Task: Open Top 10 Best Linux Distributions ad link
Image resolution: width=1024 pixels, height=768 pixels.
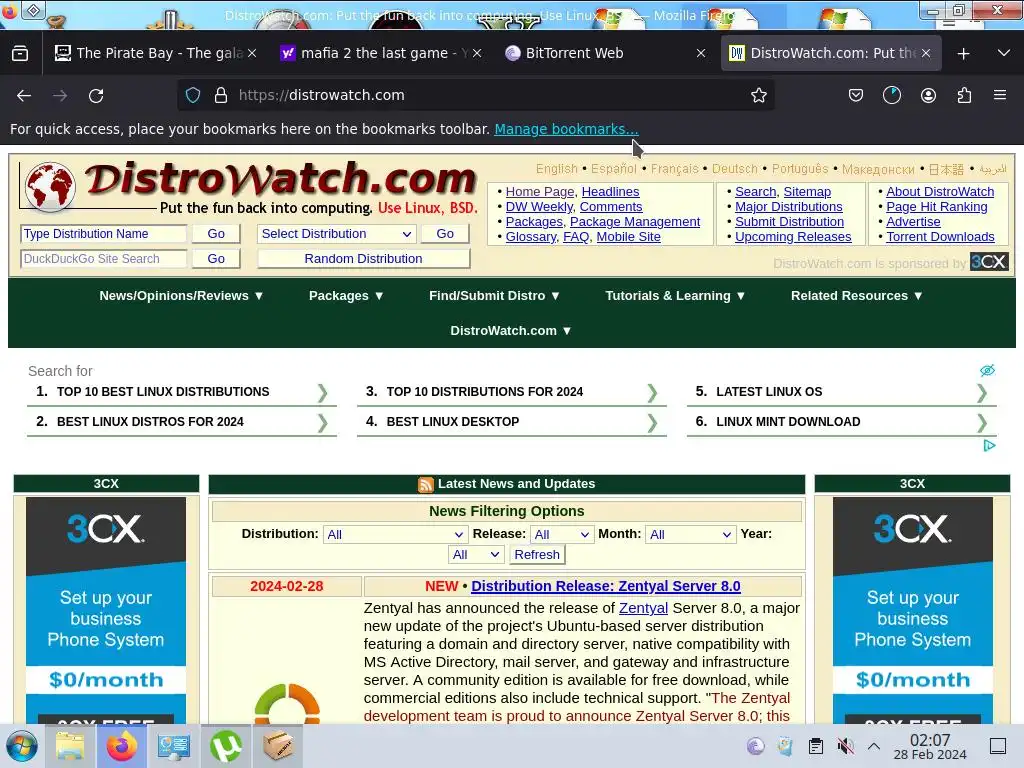Action: tap(182, 392)
